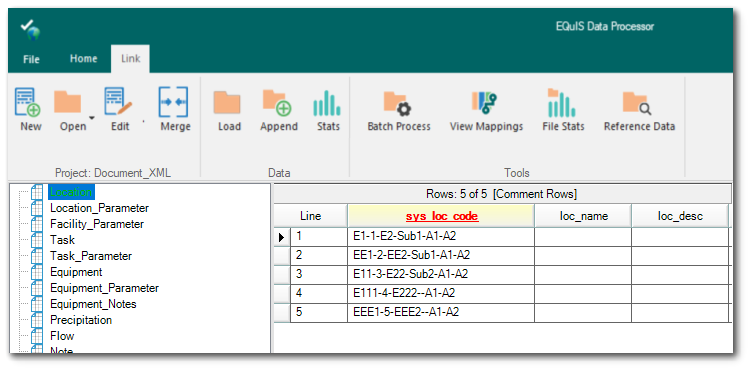Screen dimensions: 749x369
Task: Click the table icon beside Equipment_Notes
Action: [x=37, y=304]
